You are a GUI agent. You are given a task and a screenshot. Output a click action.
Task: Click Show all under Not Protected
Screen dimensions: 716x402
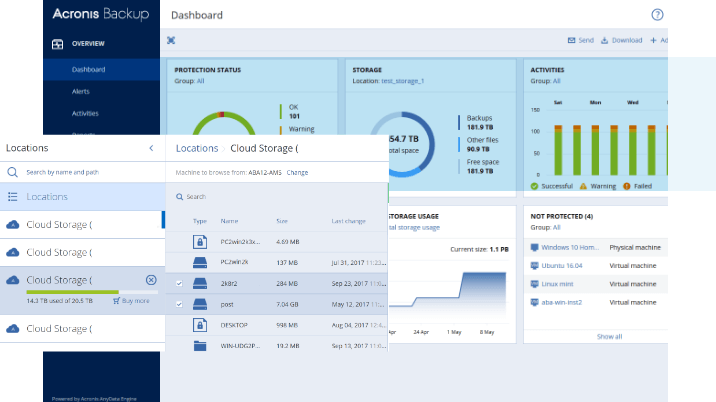click(609, 337)
